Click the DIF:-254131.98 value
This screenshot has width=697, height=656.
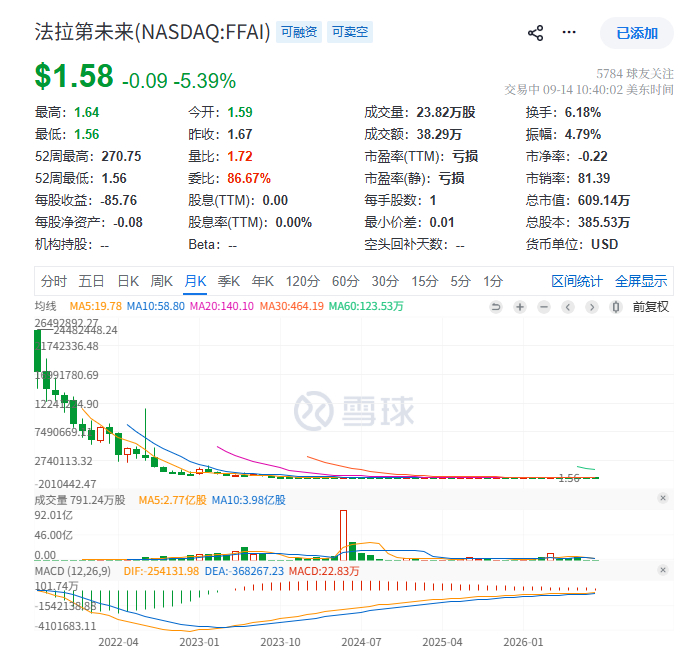point(161,571)
